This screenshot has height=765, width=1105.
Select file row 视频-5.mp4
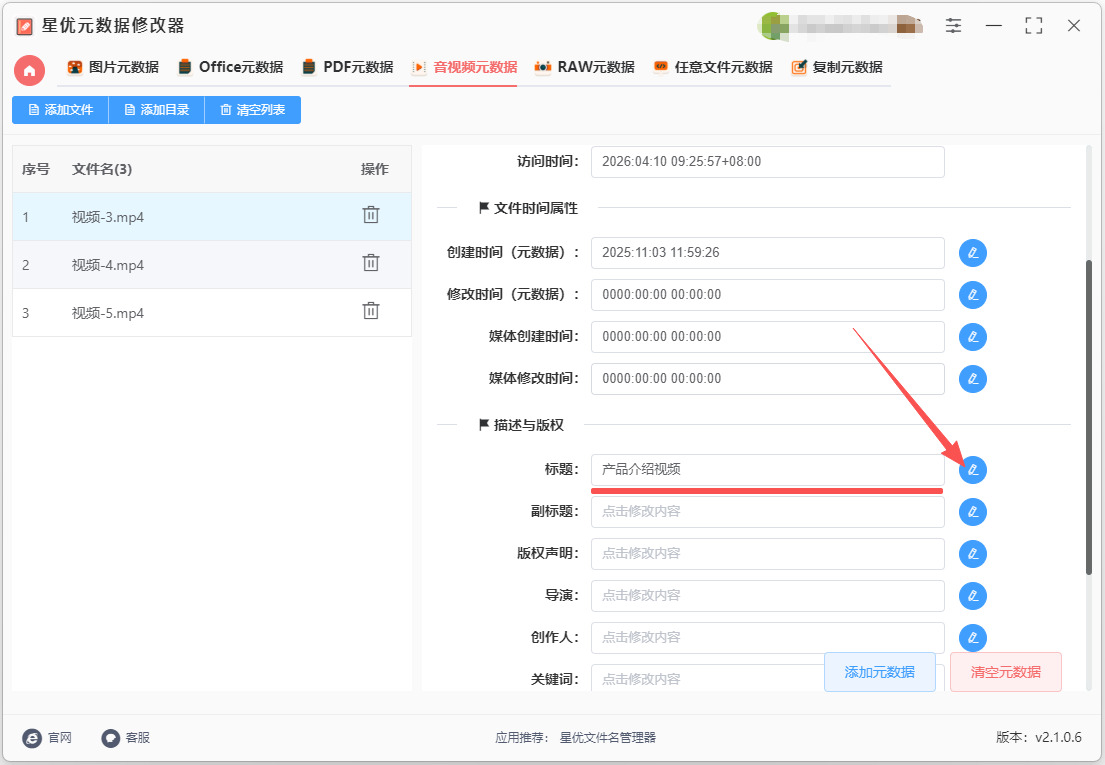pyautogui.click(x=212, y=313)
